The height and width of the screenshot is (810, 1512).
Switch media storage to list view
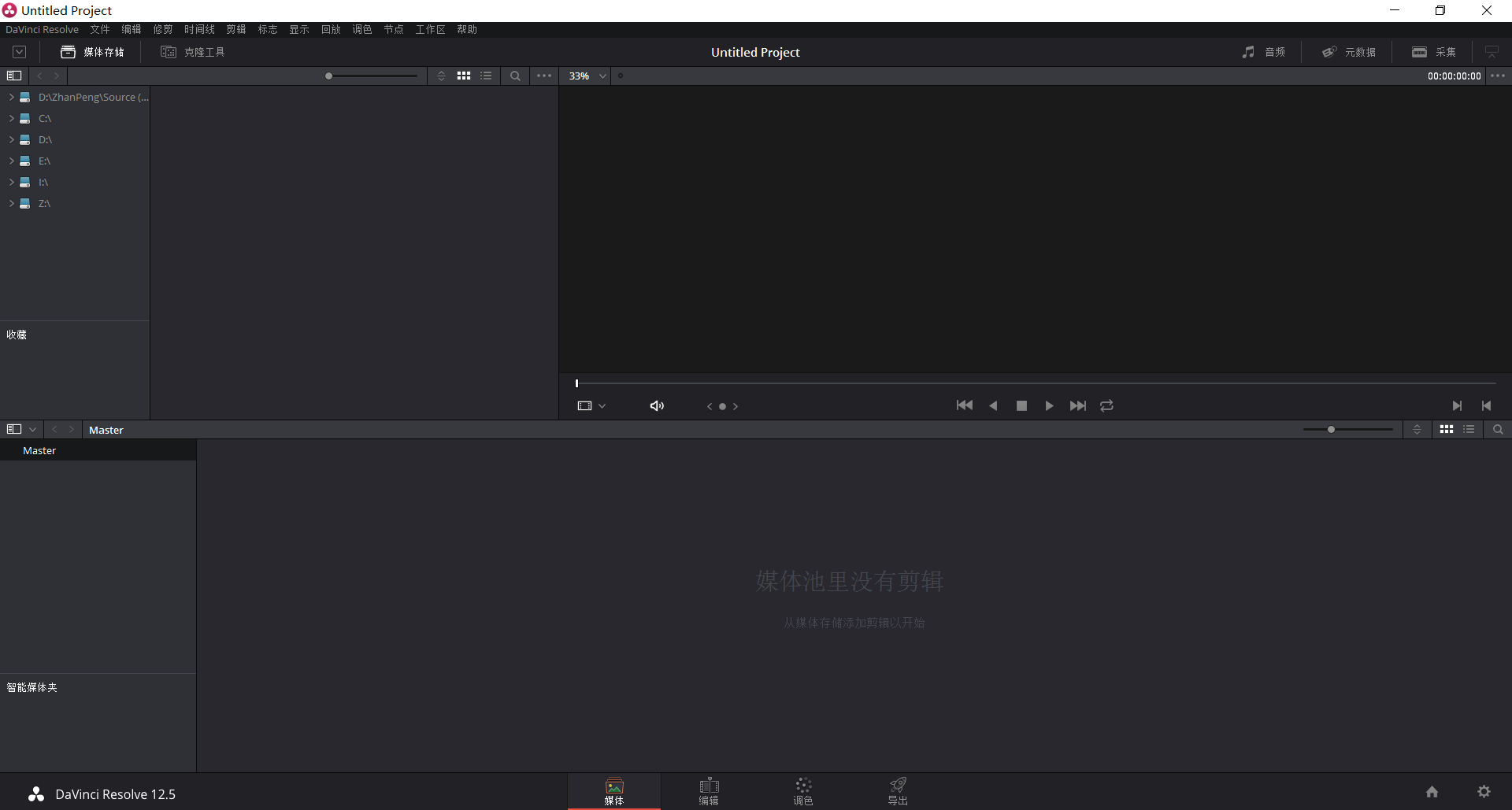tap(486, 76)
